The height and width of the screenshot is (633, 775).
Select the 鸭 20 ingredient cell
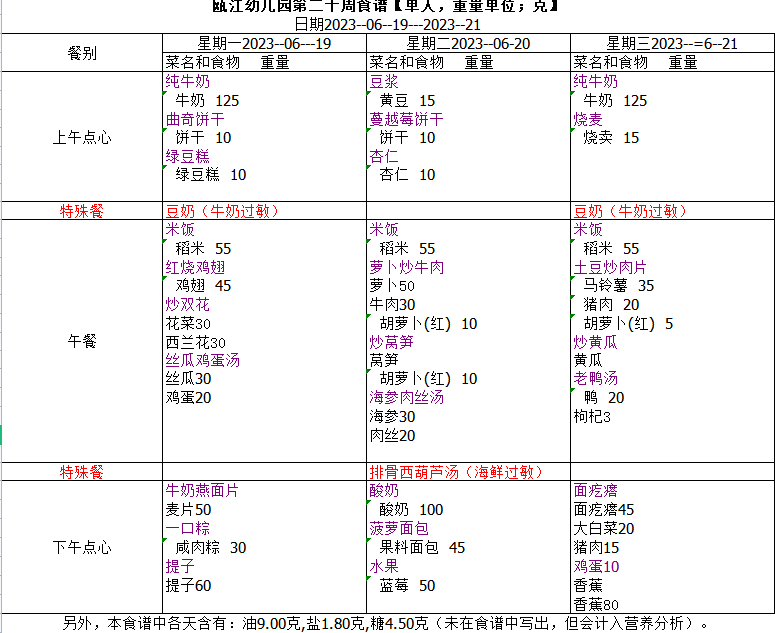603,397
